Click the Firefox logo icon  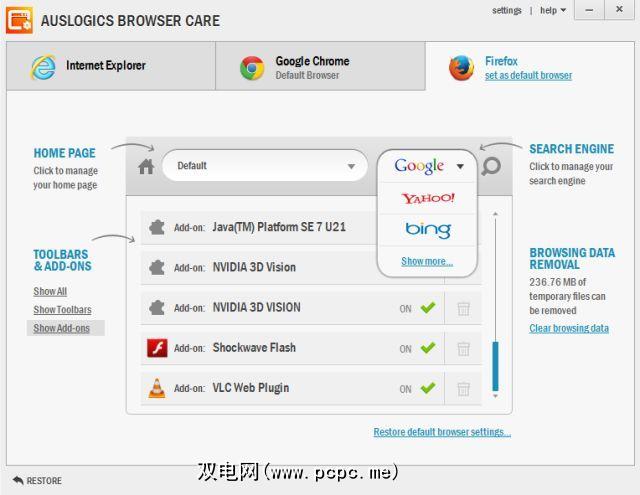[462, 68]
